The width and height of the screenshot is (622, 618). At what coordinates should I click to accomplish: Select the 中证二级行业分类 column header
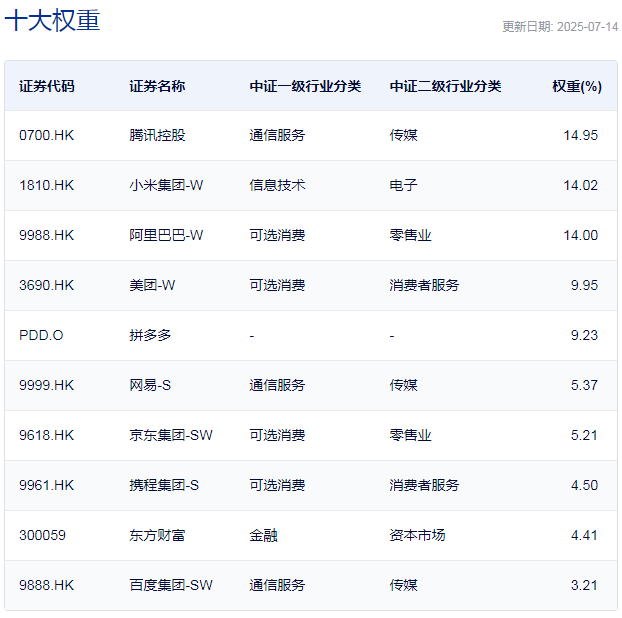pyautogui.click(x=445, y=86)
